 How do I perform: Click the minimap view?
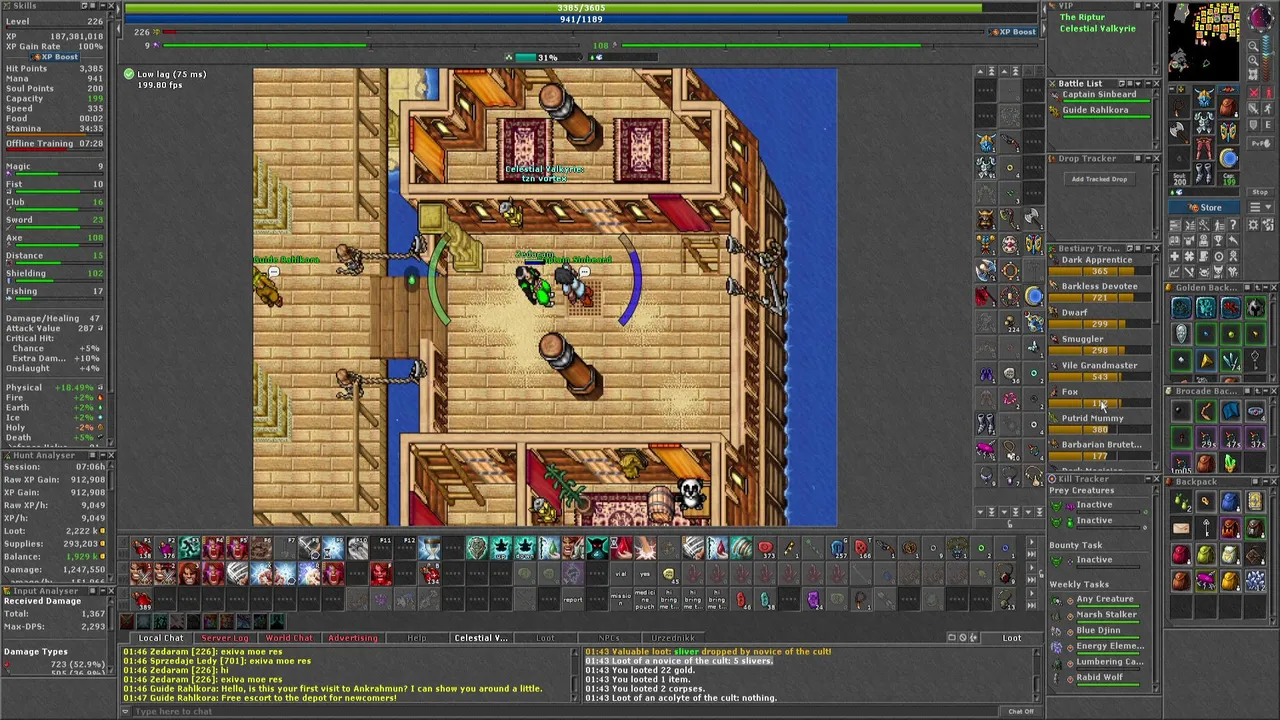click(1204, 40)
